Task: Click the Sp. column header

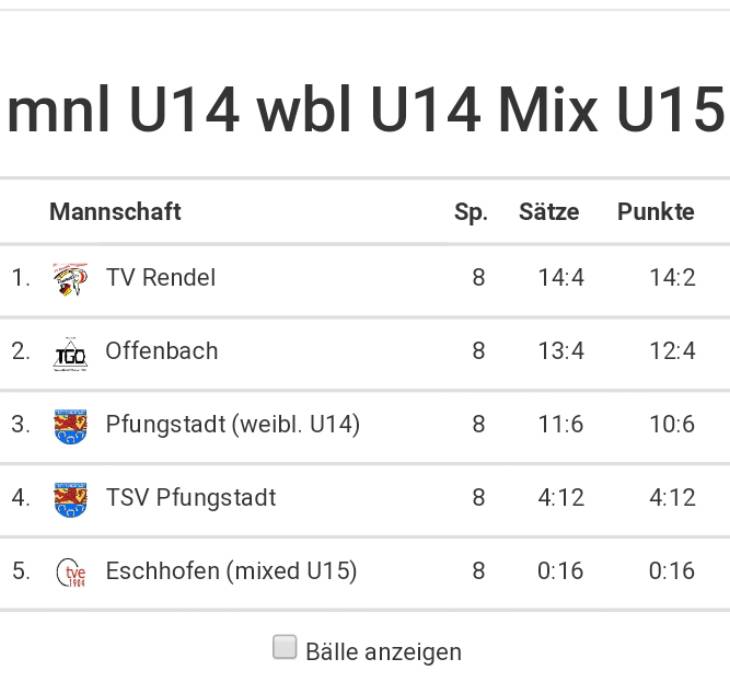Action: [x=470, y=212]
